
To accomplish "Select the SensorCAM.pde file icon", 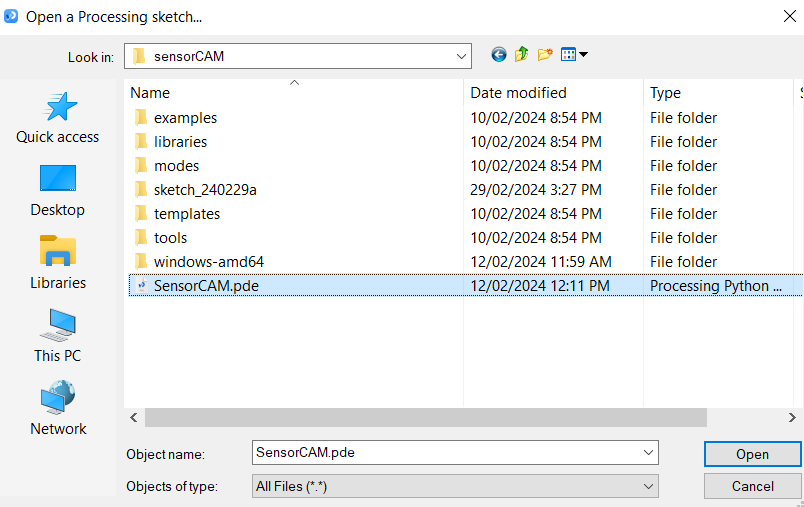I will 142,286.
